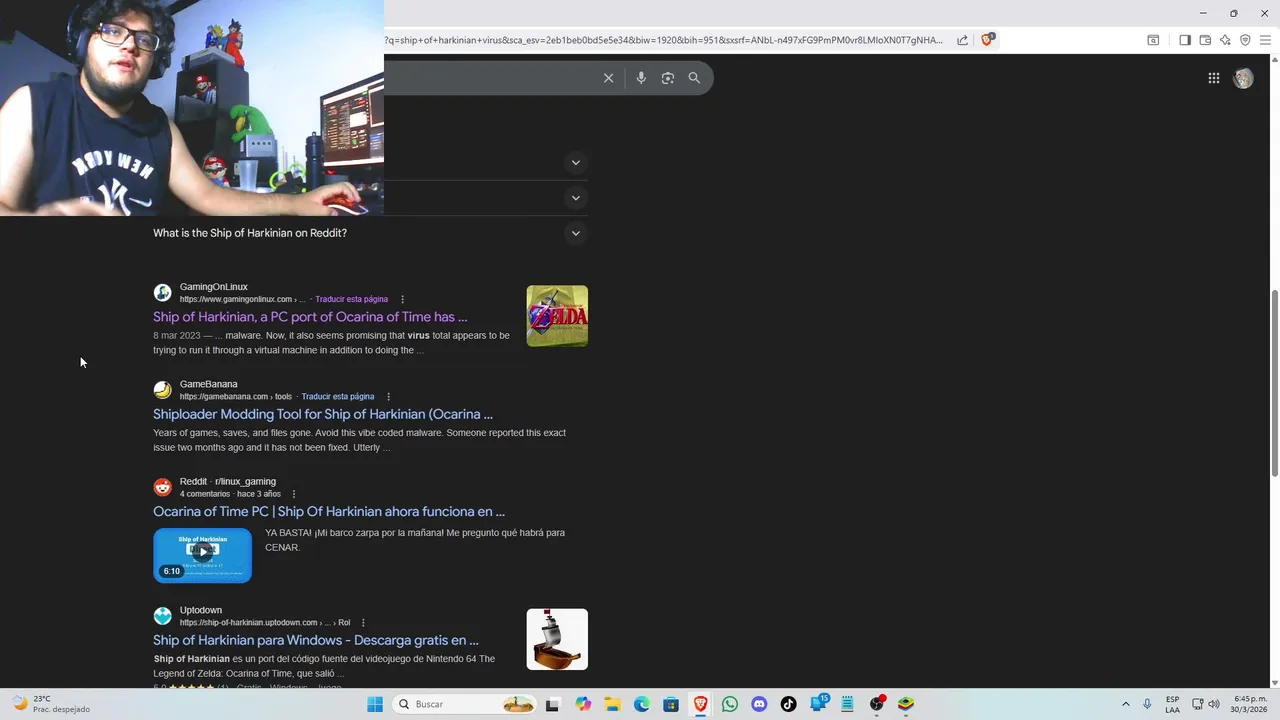Open Task View from the taskbar
Screen dimensions: 1280x720
click(552, 704)
